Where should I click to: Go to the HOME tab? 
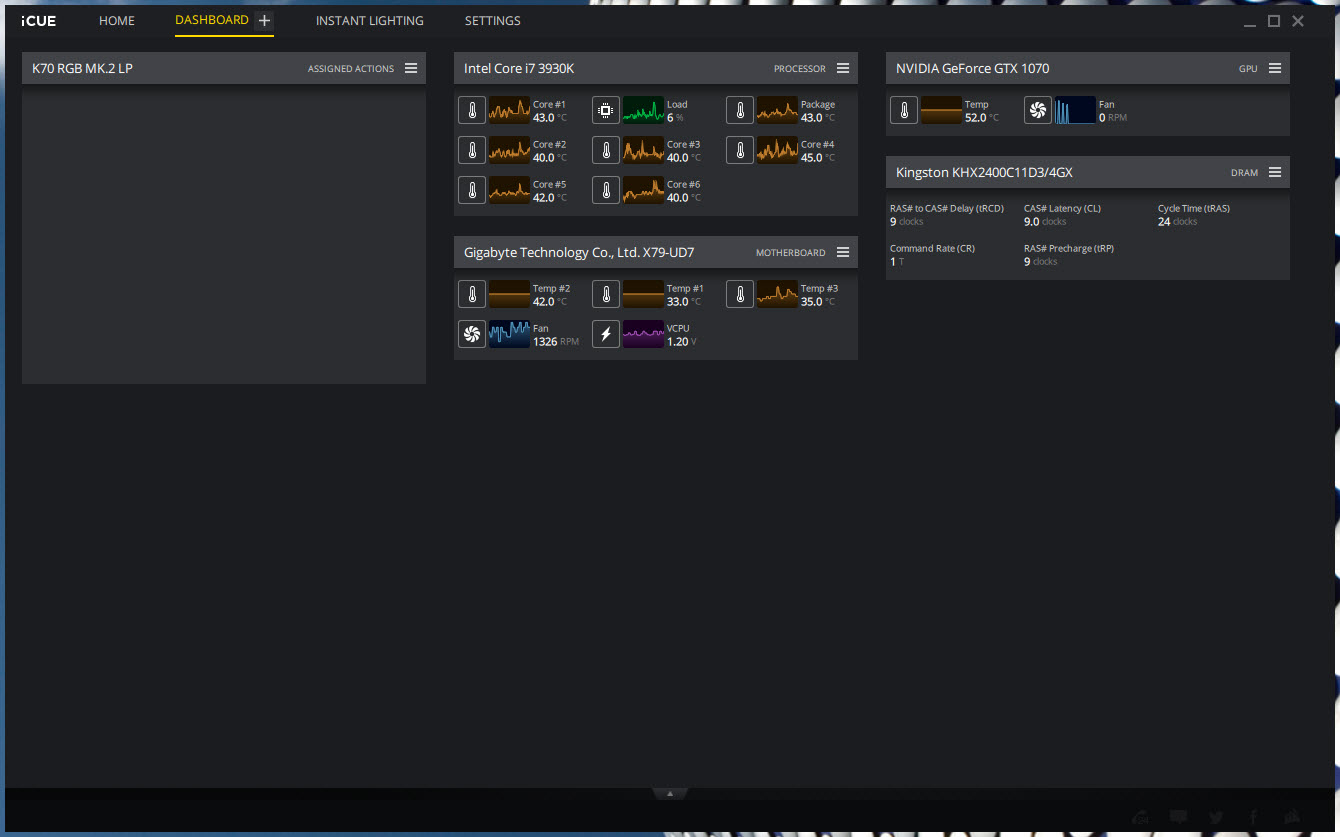(117, 21)
